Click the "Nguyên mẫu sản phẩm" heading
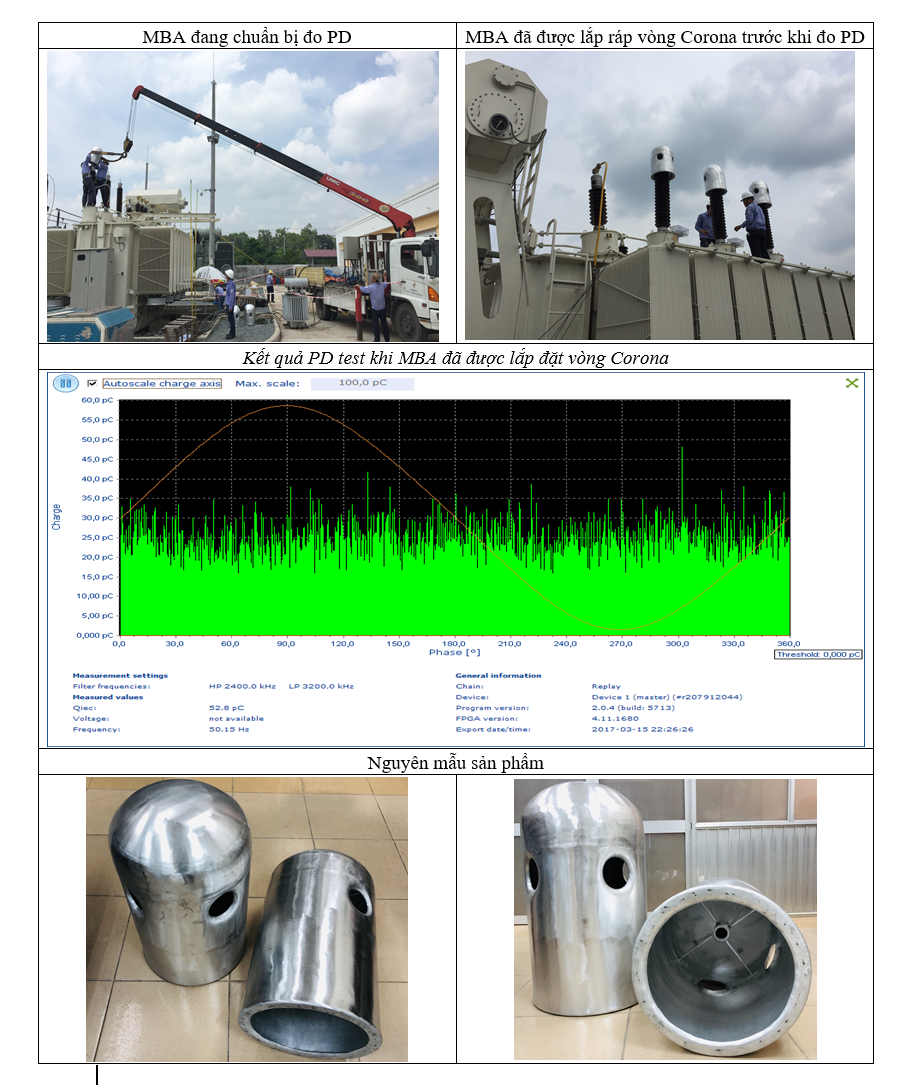This screenshot has width=913, height=1085. 455,762
